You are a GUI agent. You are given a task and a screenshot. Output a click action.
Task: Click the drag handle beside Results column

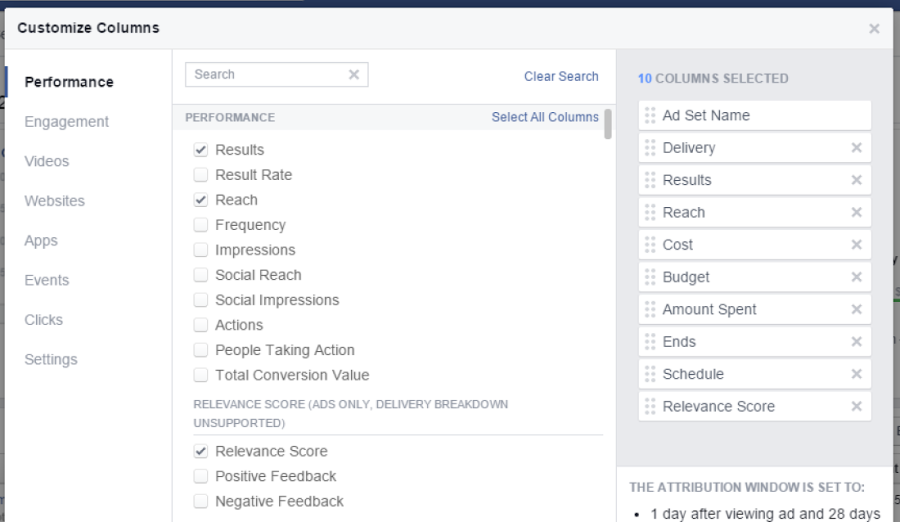(x=650, y=180)
